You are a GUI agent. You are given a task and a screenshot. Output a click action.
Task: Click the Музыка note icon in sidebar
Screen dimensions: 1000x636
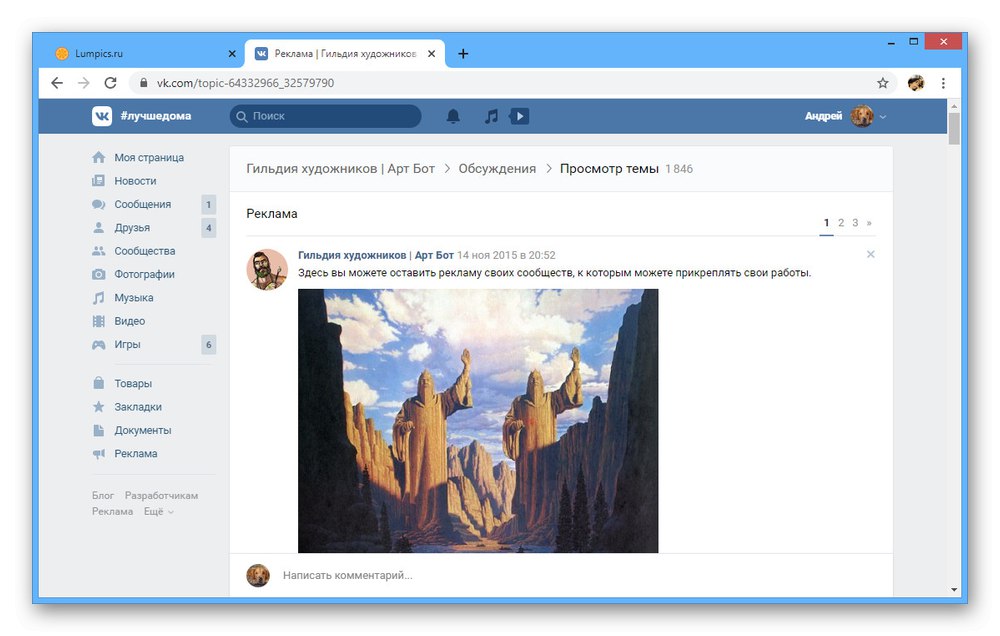(x=98, y=298)
